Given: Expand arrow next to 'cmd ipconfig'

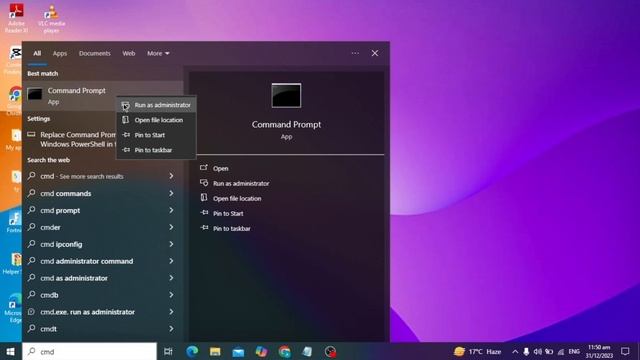Looking at the screenshot, I should 171,244.
